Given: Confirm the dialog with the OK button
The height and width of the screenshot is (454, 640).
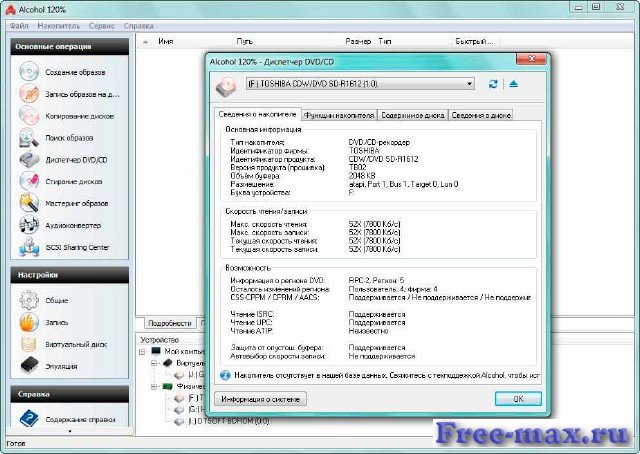Looking at the screenshot, I should tap(518, 399).
